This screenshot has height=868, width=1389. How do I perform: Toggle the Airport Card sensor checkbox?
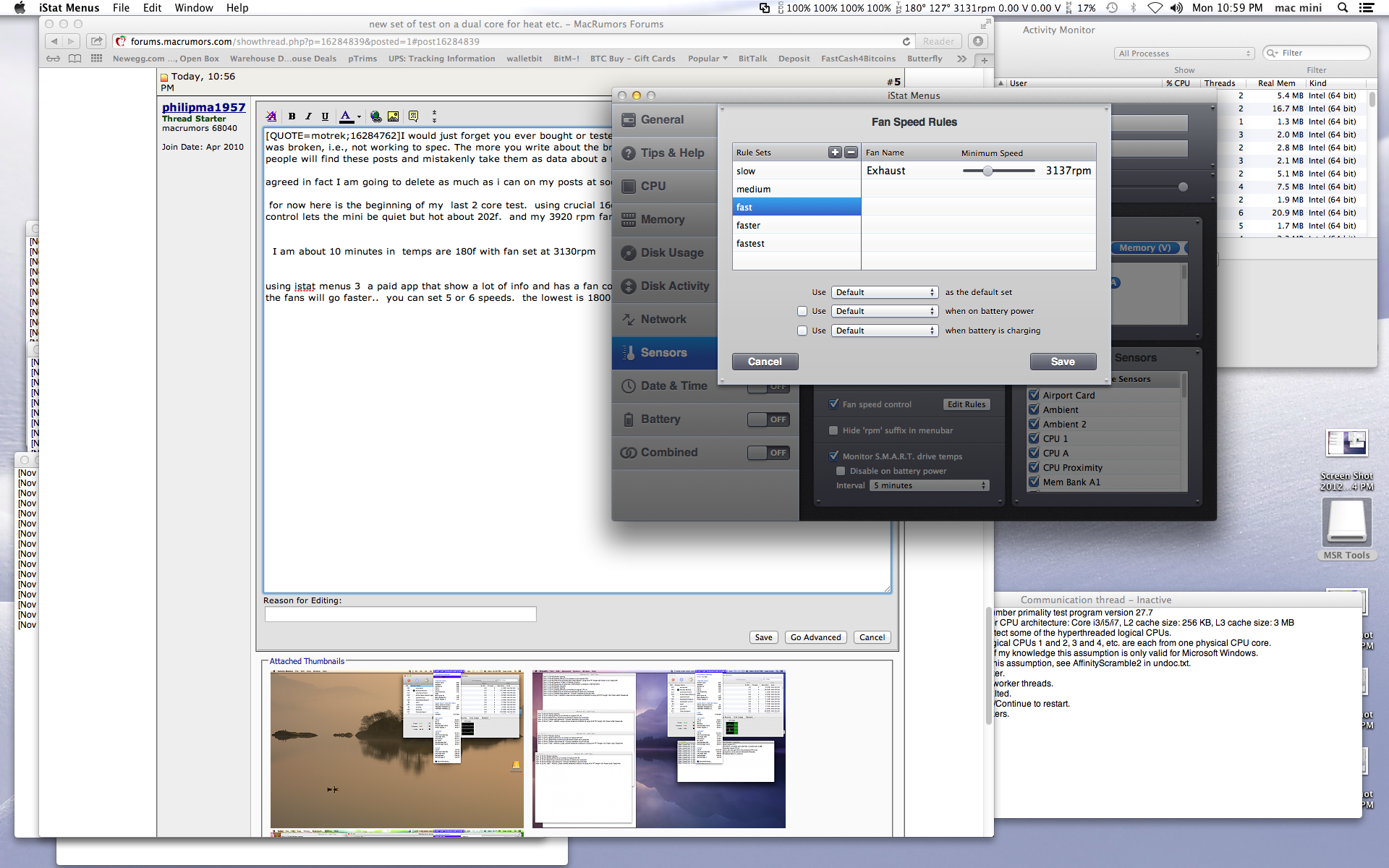1034,395
